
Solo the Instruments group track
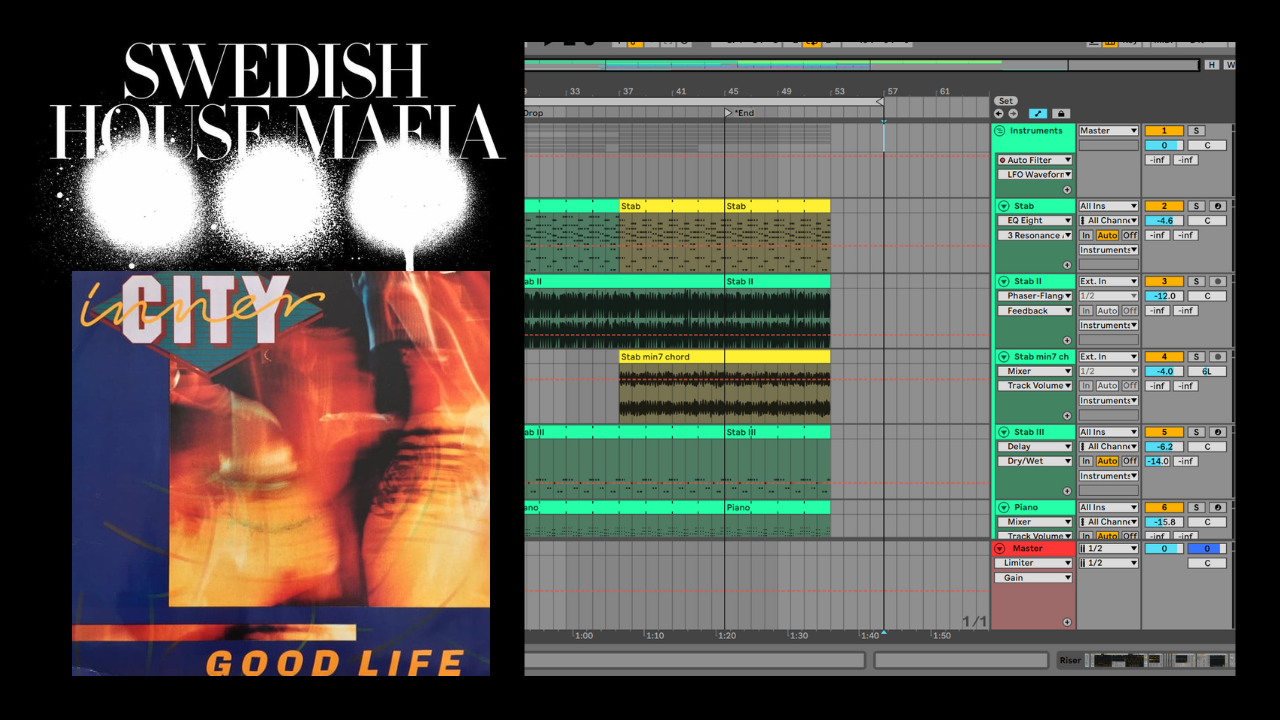coord(1196,131)
